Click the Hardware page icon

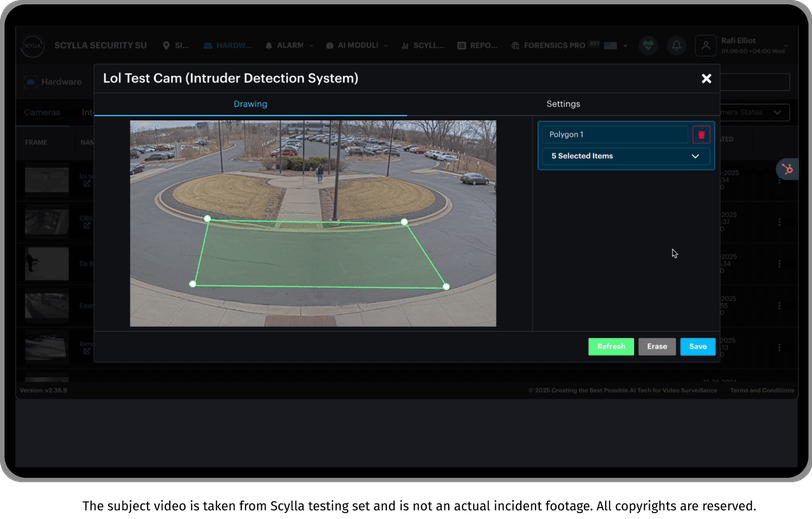click(31, 82)
